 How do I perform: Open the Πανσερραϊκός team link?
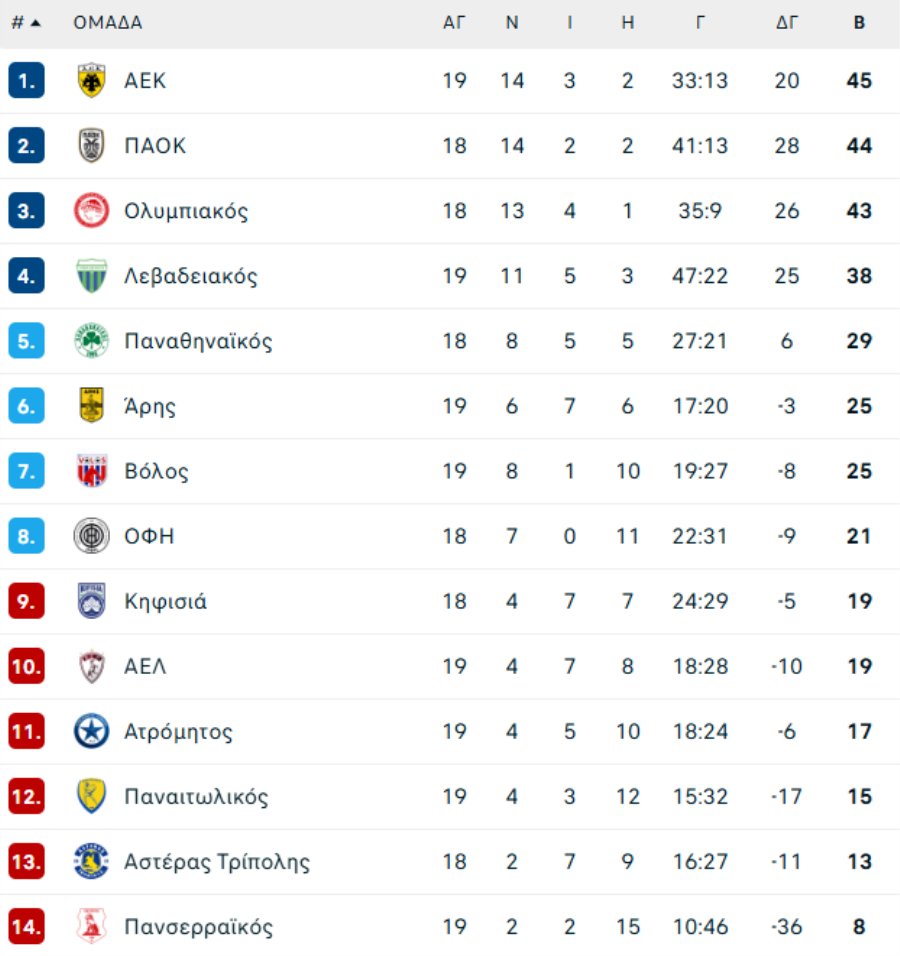(x=198, y=927)
